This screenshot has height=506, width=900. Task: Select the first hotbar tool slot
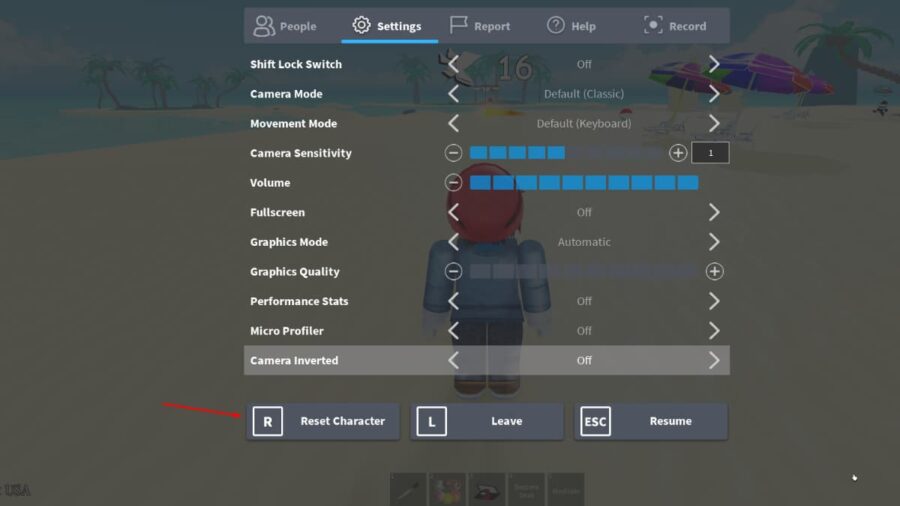click(408, 490)
